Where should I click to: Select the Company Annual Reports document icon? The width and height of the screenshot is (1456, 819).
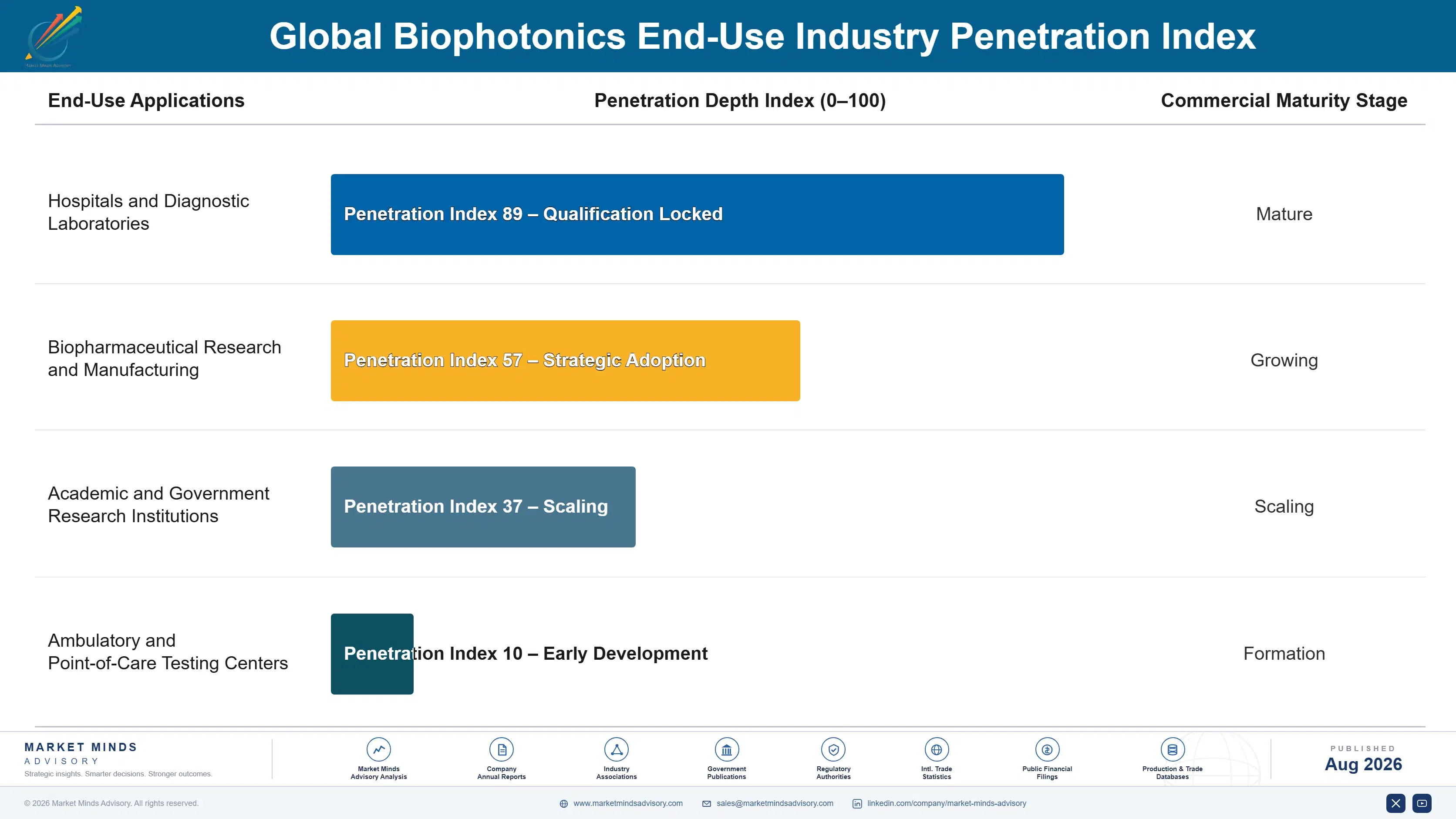tap(501, 749)
